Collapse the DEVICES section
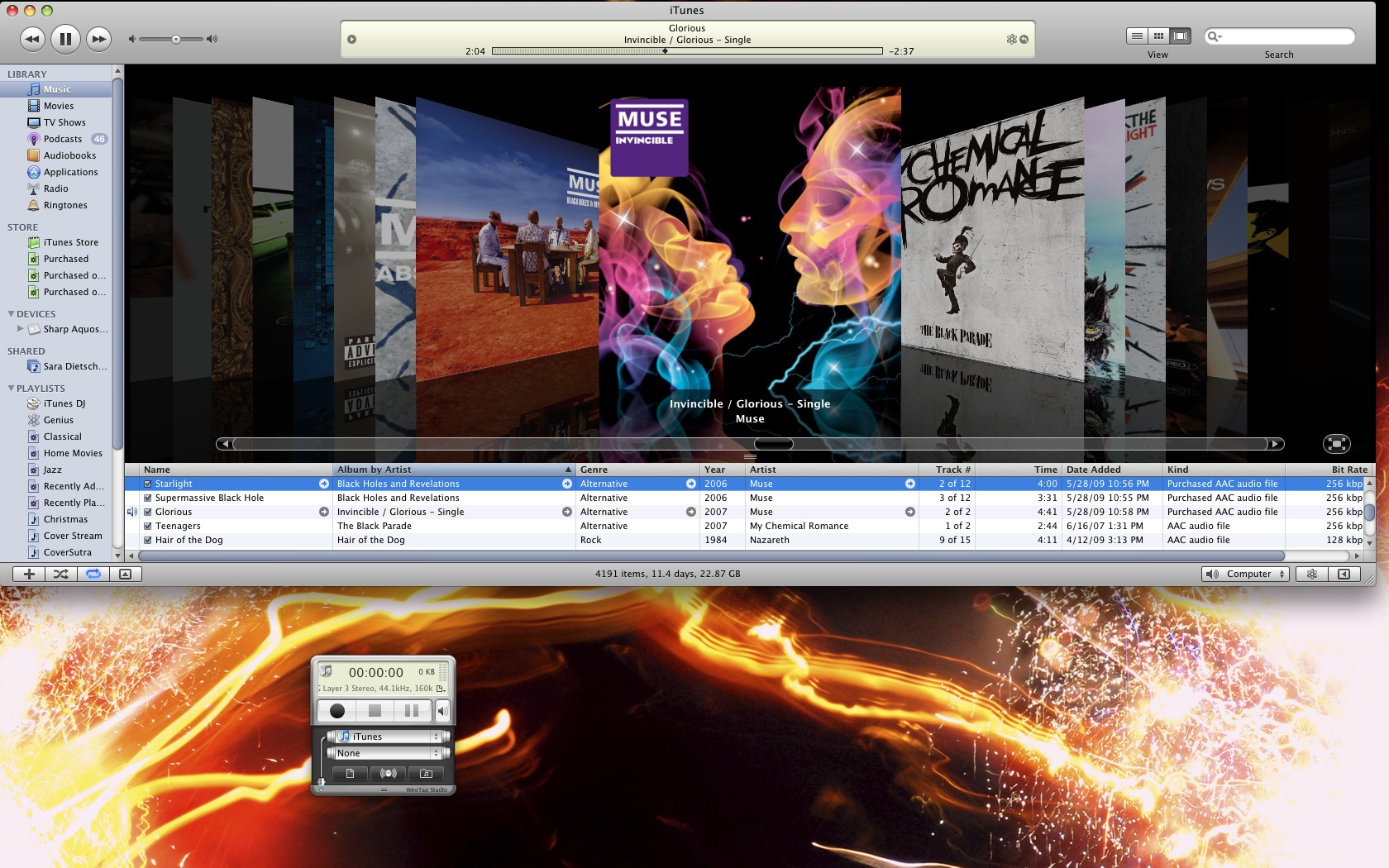Viewport: 1389px width, 868px height. pos(11,313)
